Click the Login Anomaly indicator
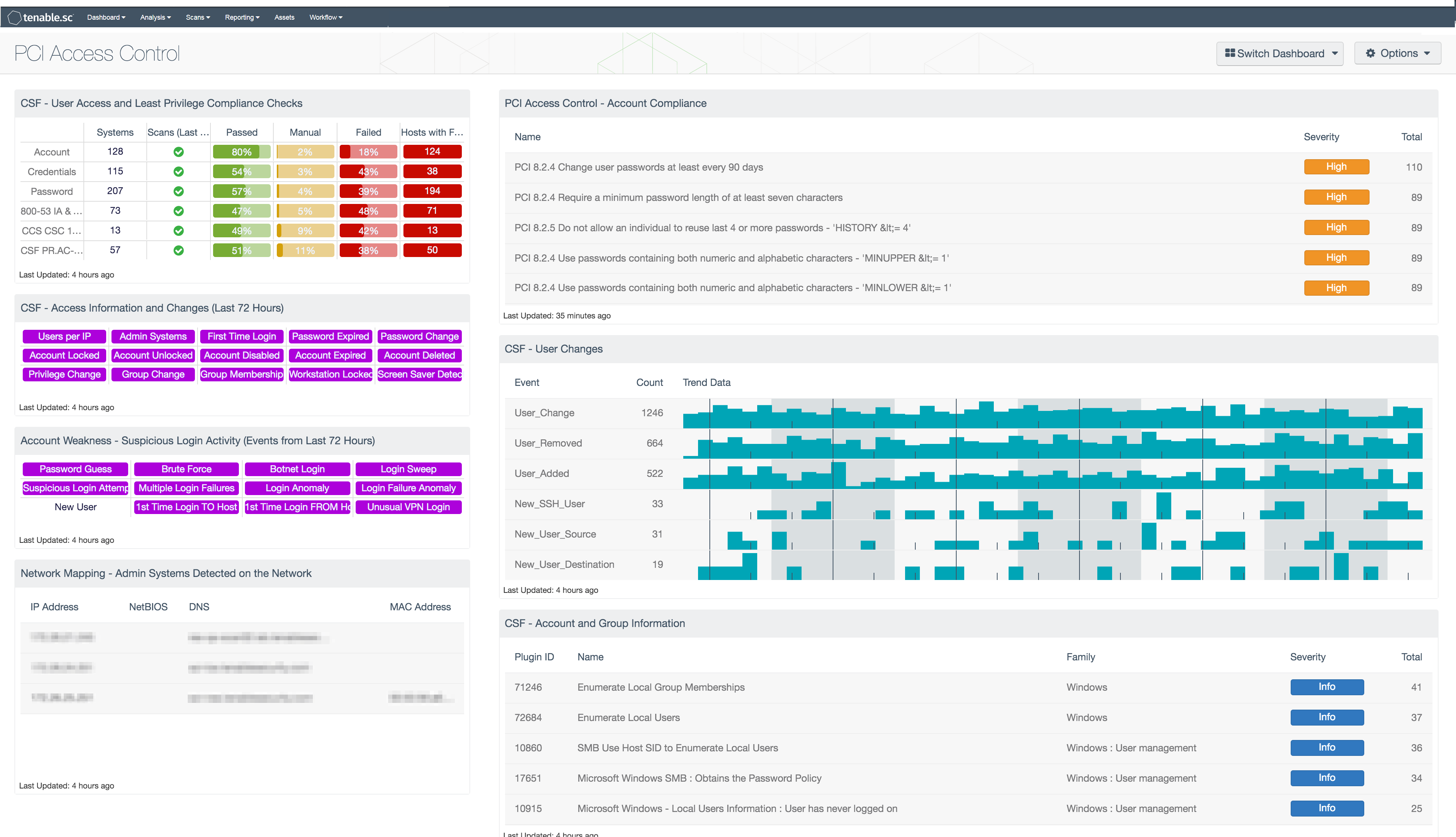The height and width of the screenshot is (837, 1456). 297,488
